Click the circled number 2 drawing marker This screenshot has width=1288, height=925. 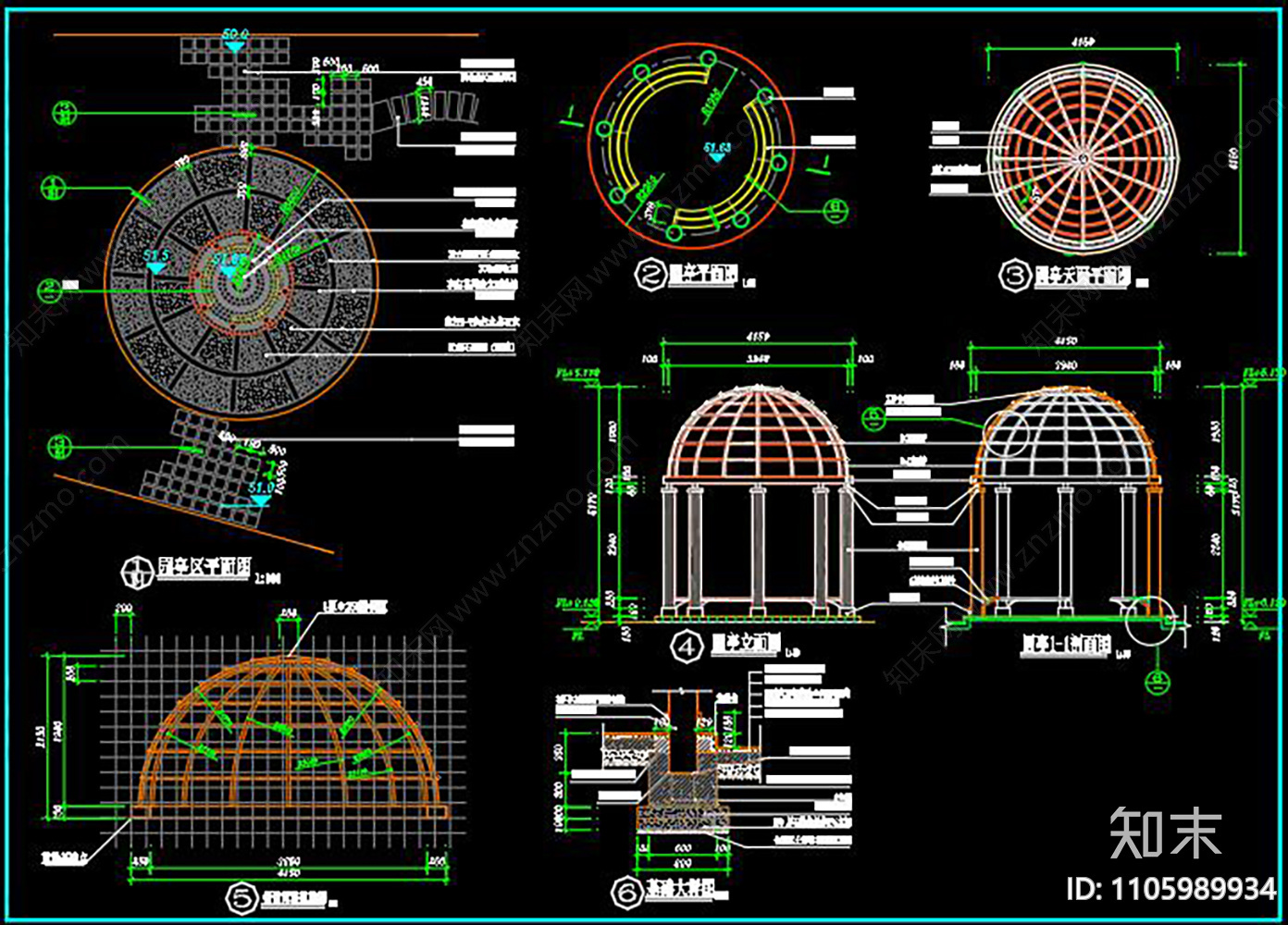pyautogui.click(x=651, y=275)
